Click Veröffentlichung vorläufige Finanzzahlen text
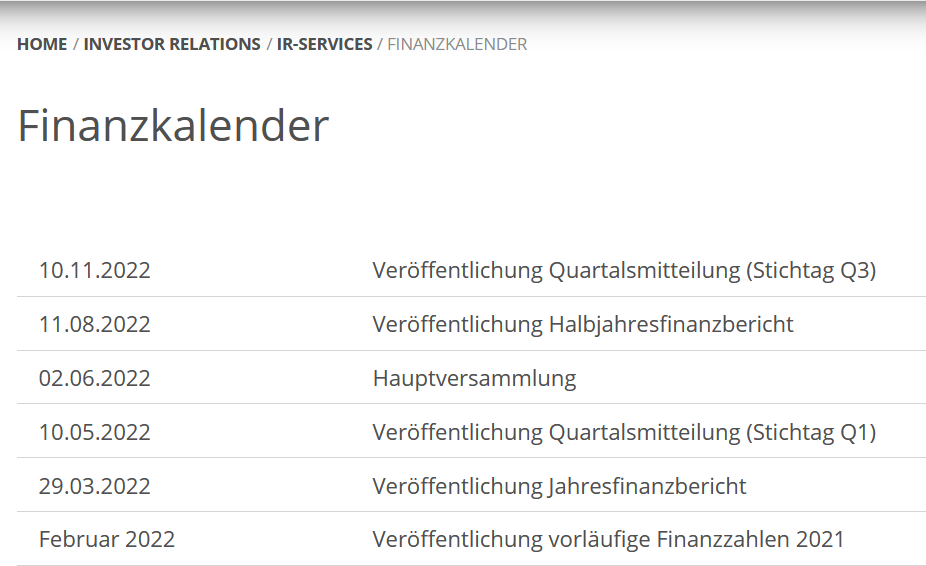The image size is (926, 566). tap(581, 539)
